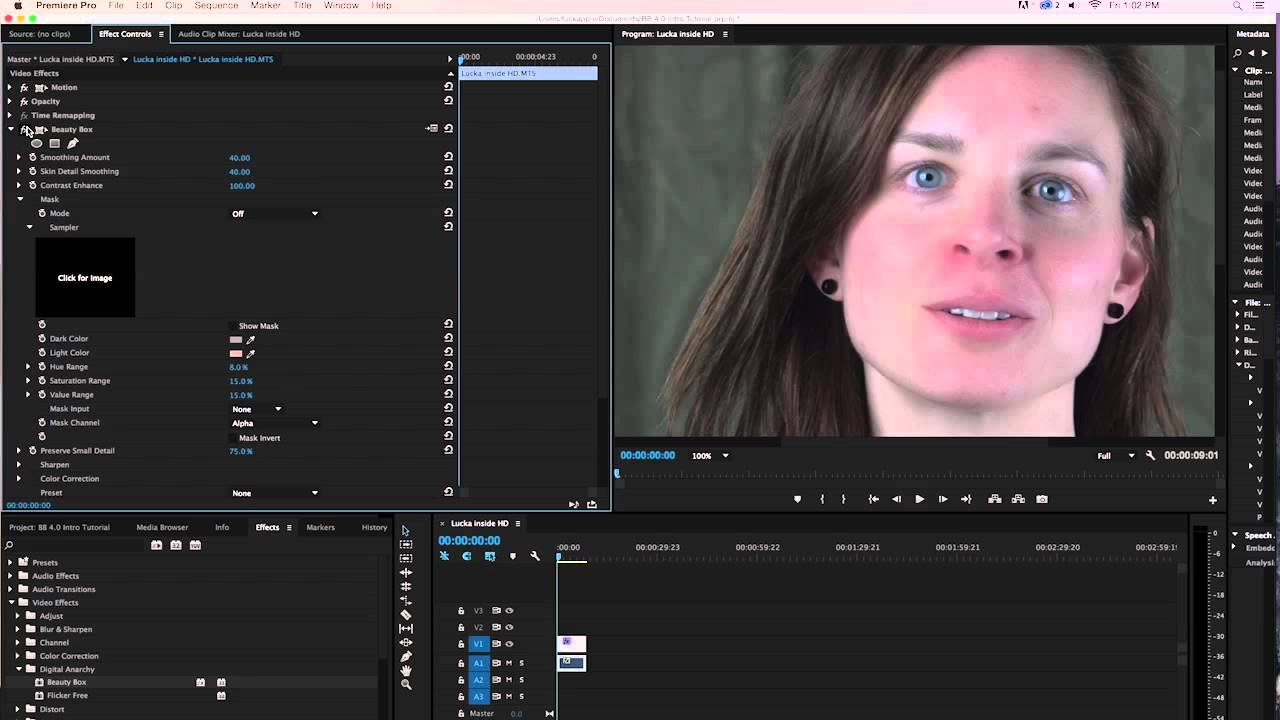Enable the Show Mask checkbox
1280x720 pixels.
[233, 325]
